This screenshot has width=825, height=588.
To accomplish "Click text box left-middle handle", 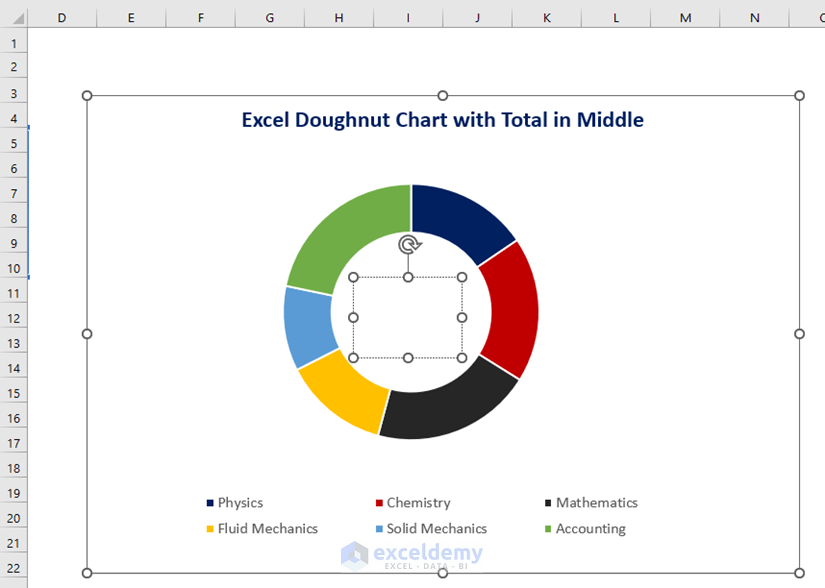I will tap(354, 318).
